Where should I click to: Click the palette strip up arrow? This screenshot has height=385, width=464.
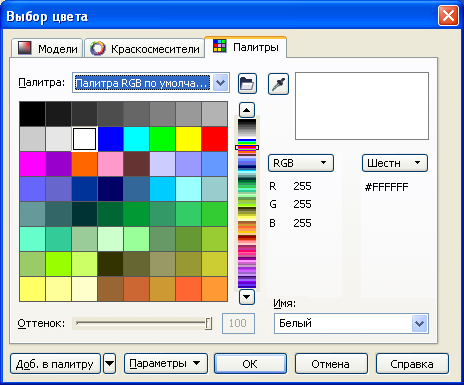point(247,110)
